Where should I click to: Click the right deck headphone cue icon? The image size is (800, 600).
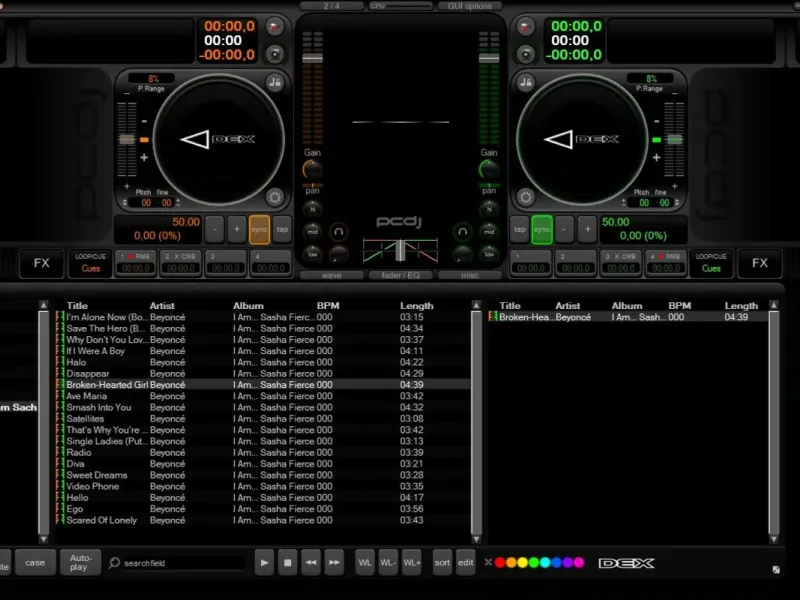462,231
